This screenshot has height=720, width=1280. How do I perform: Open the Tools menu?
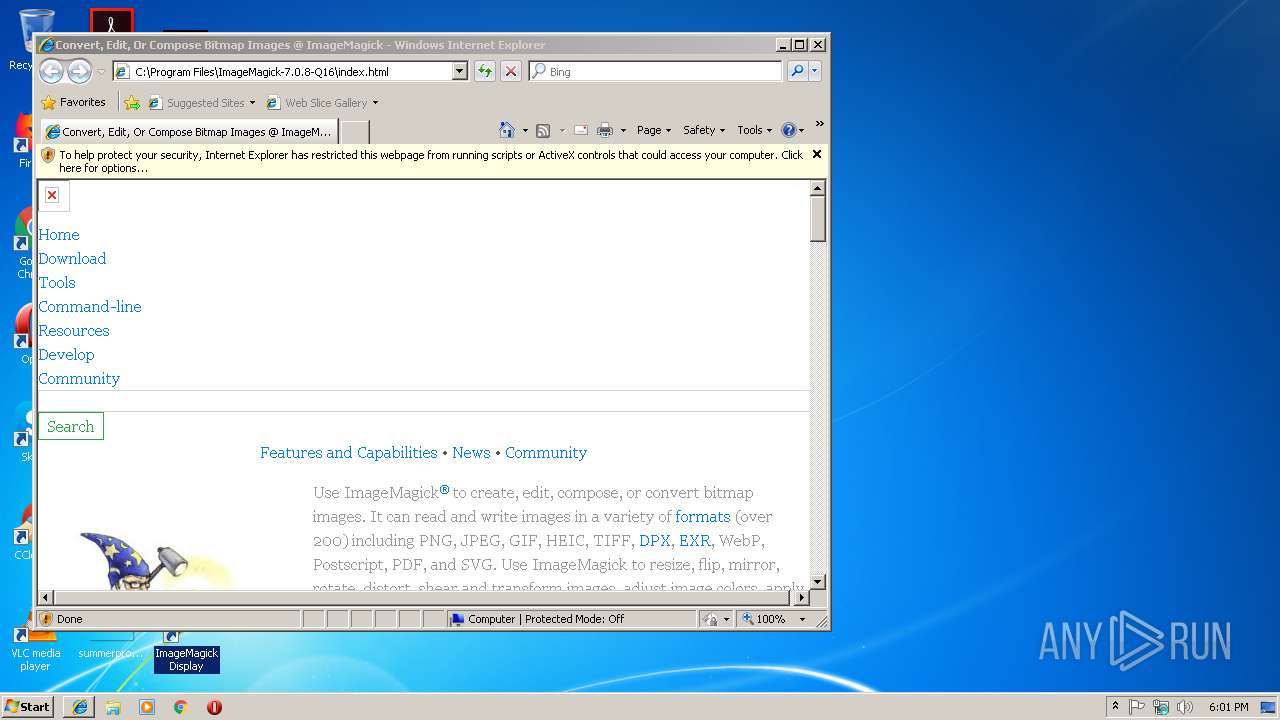click(755, 130)
